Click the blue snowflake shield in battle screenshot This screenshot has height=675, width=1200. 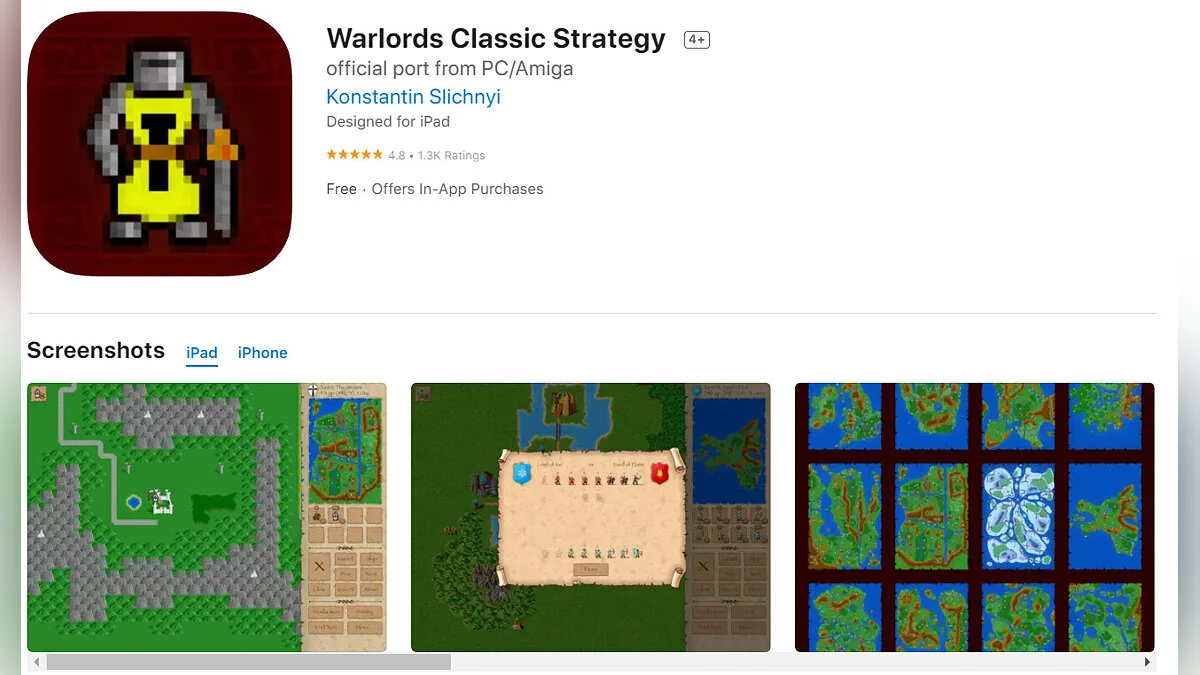[x=520, y=473]
